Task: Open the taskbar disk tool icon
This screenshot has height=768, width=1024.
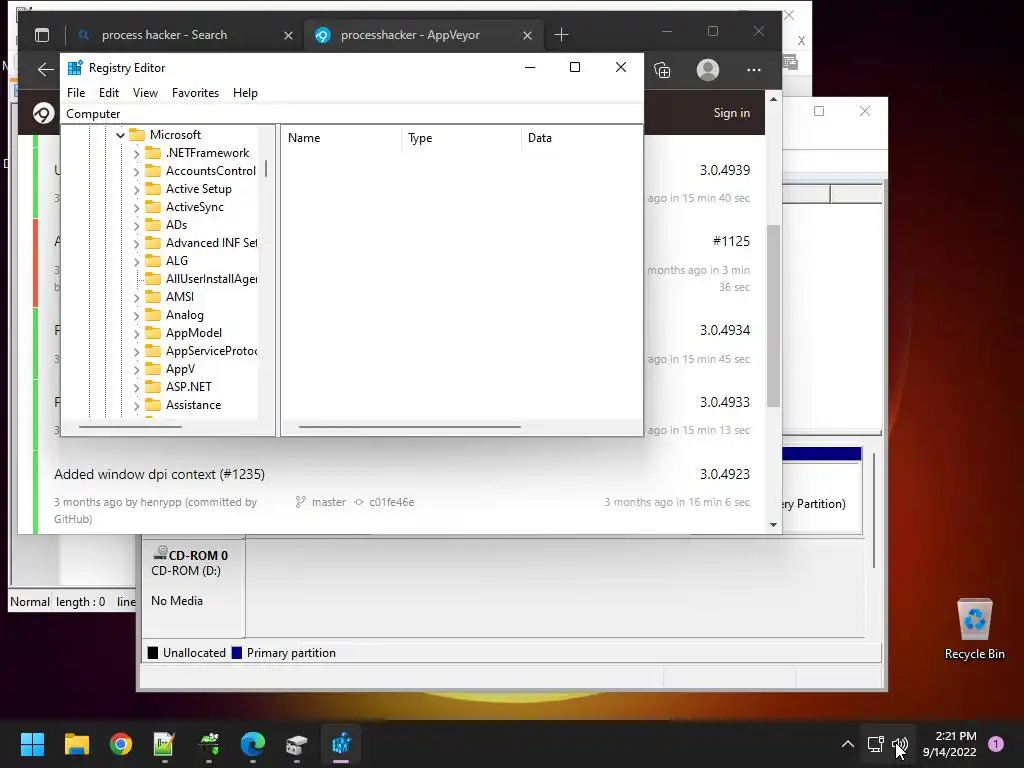Action: pos(296,744)
